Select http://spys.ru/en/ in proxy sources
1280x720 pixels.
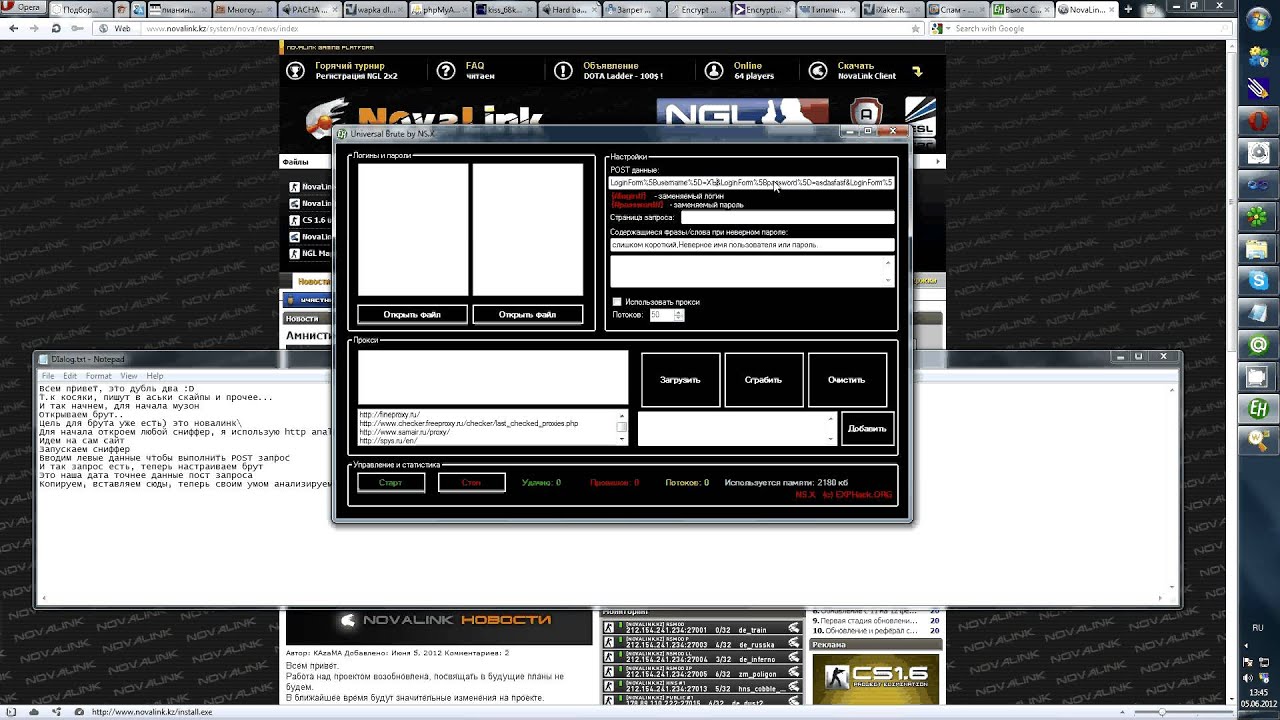point(388,441)
